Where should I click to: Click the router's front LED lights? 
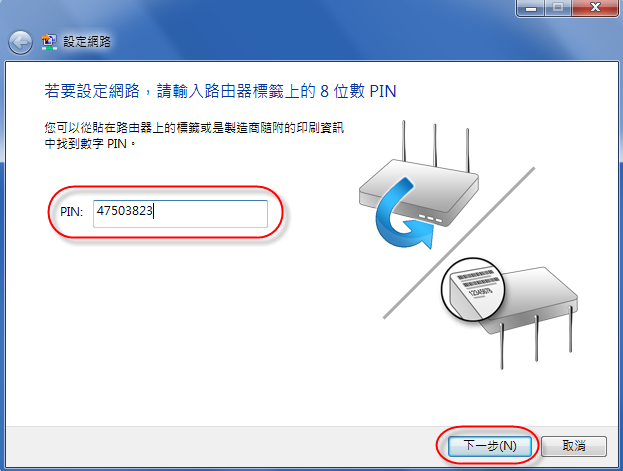[430, 218]
